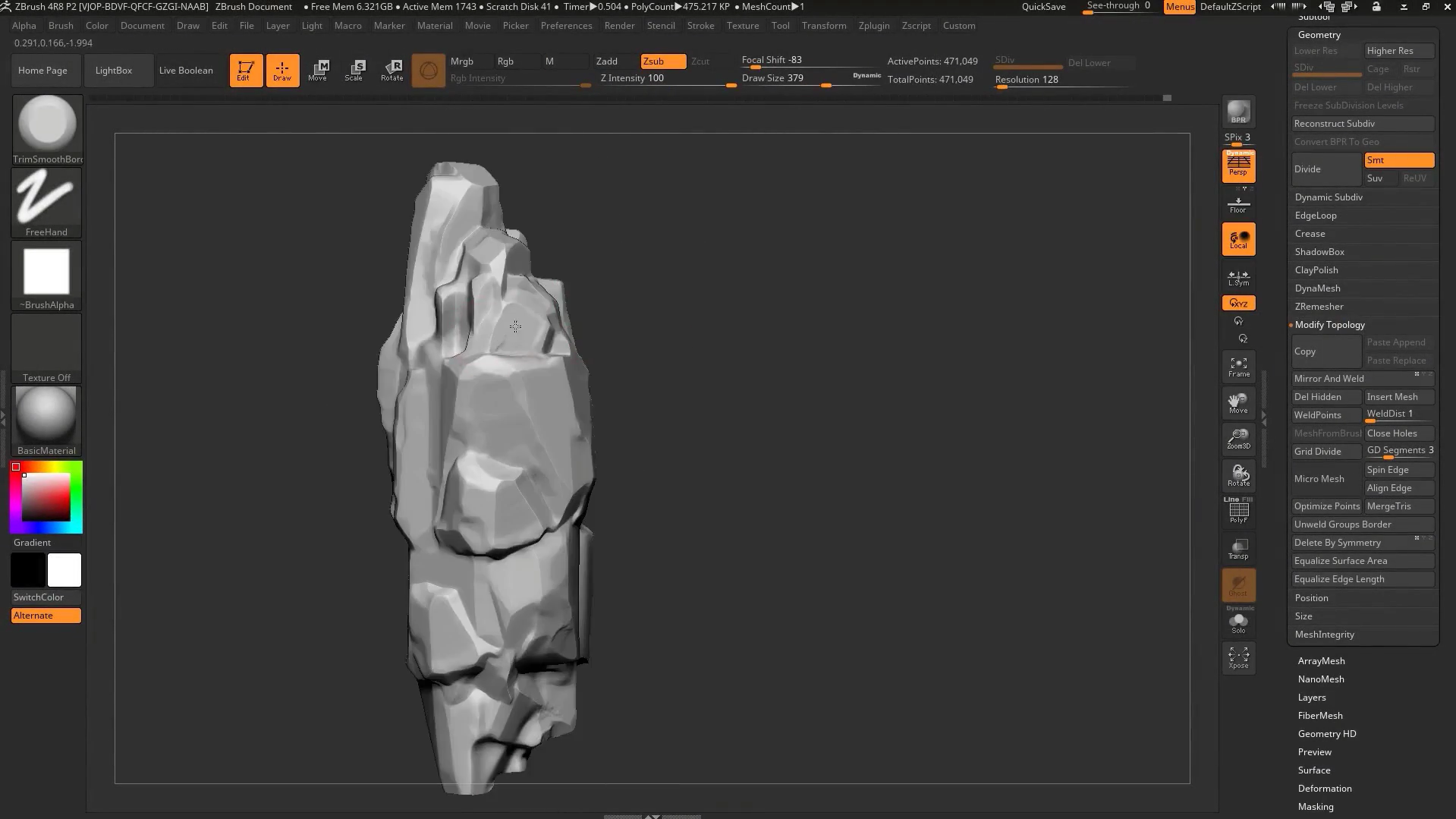Image resolution: width=1456 pixels, height=819 pixels.
Task: Collapse the Modify Topology section
Action: point(1329,325)
